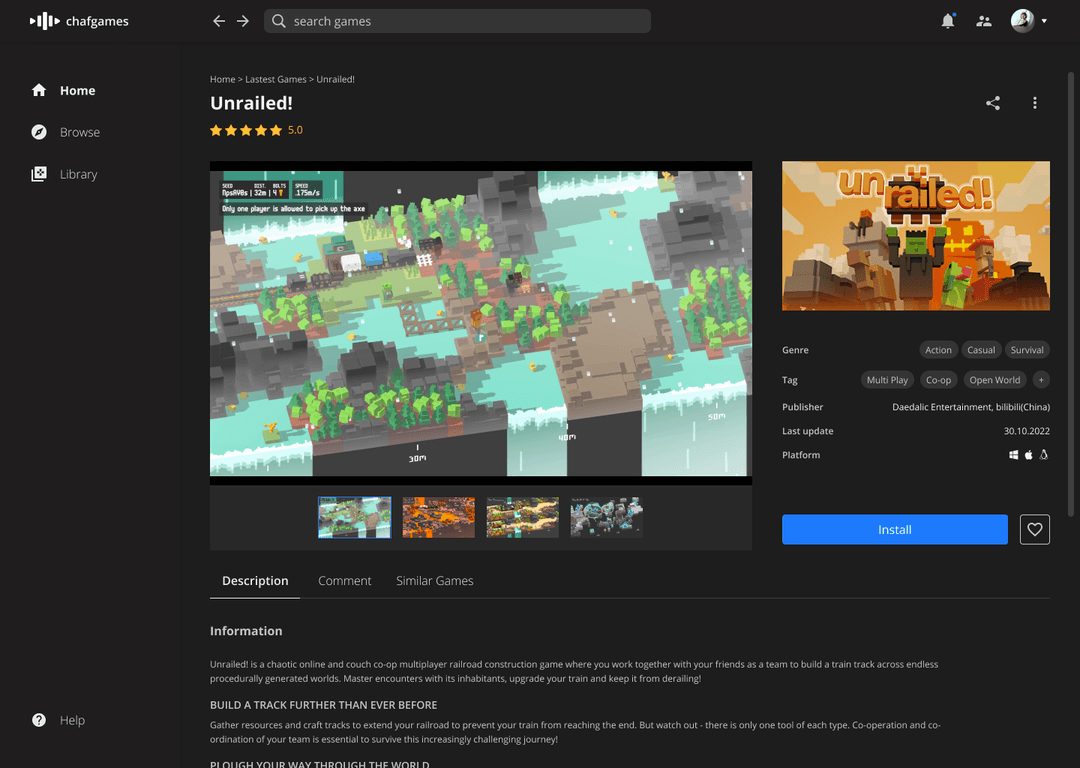Viewport: 1080px width, 768px height.
Task: Open Home in the sidebar
Action: point(63,90)
